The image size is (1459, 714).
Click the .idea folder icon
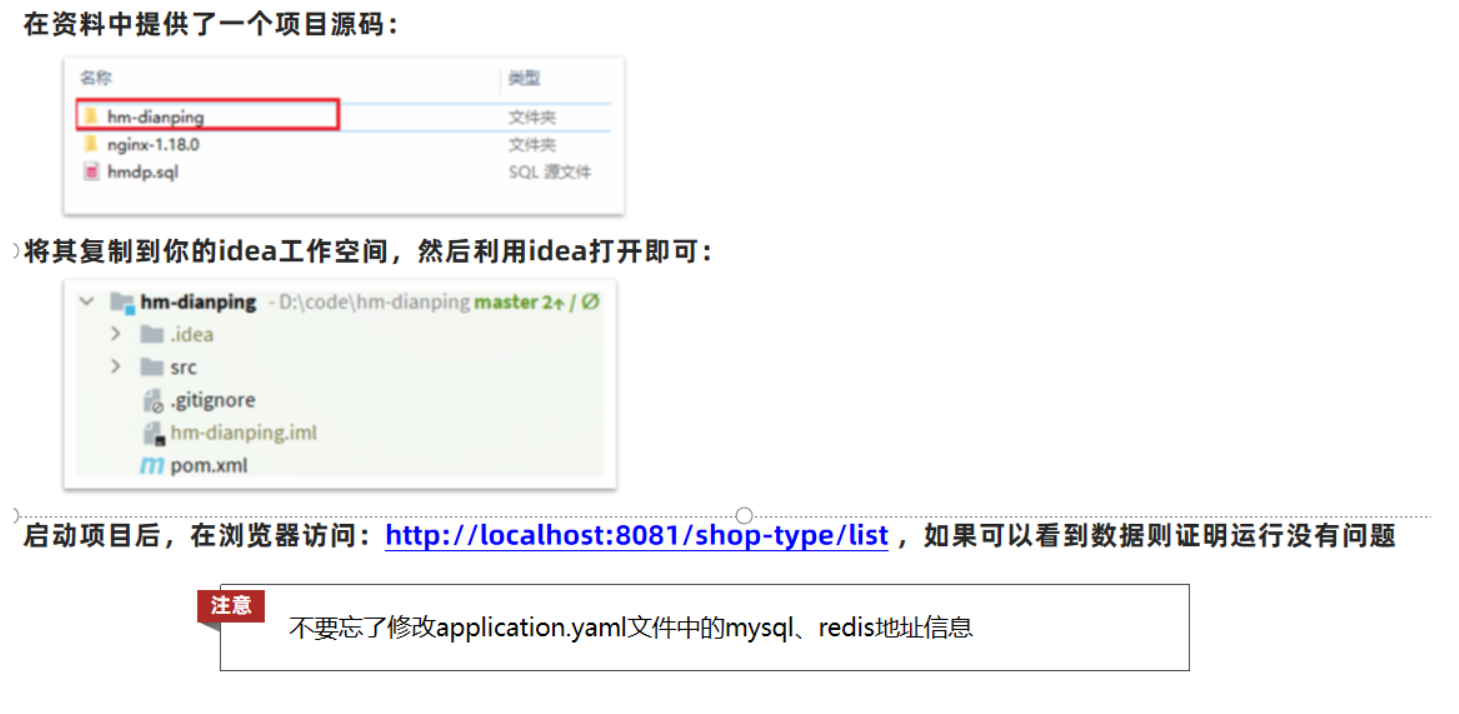[x=152, y=334]
